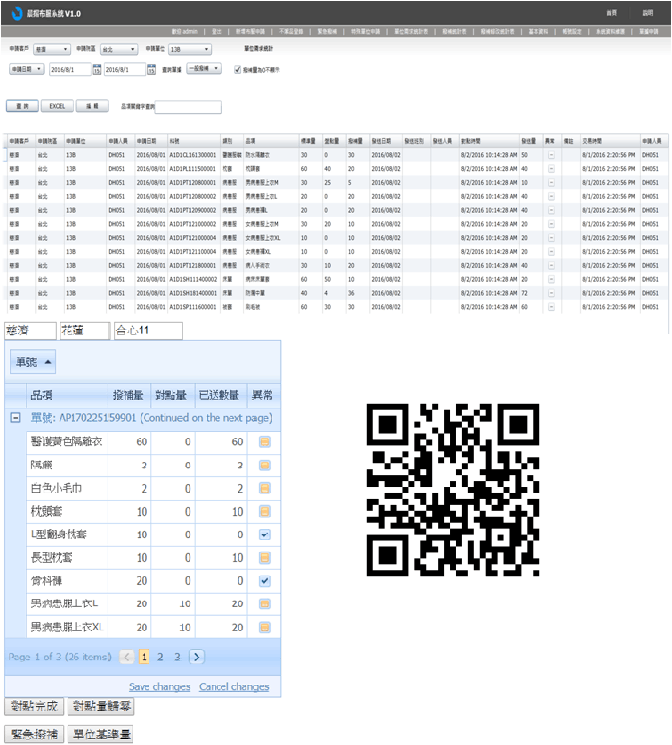
Task: Expand the 13B unit dropdown
Action: pos(189,48)
